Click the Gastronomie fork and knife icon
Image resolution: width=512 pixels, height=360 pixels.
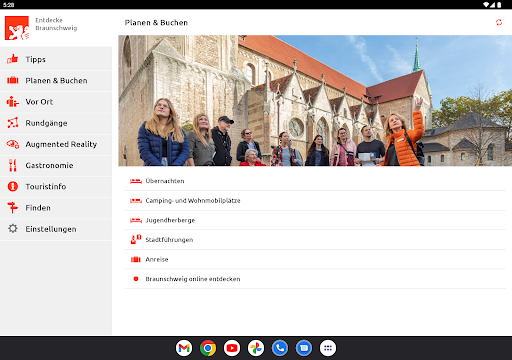click(x=13, y=165)
